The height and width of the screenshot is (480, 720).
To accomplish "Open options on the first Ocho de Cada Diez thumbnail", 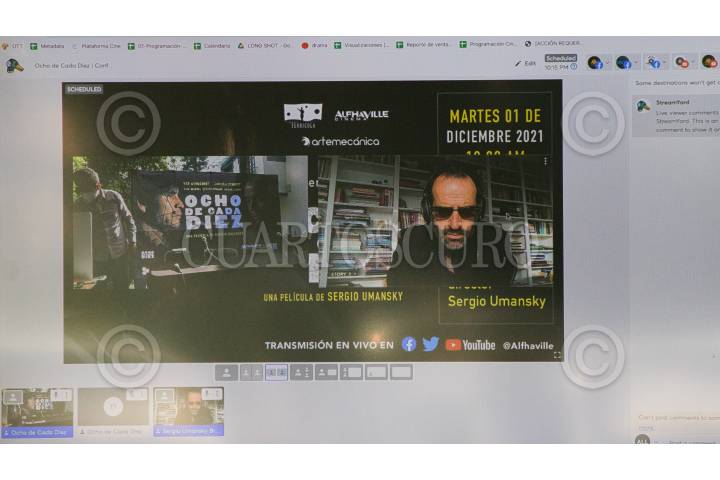I will [x=66, y=395].
